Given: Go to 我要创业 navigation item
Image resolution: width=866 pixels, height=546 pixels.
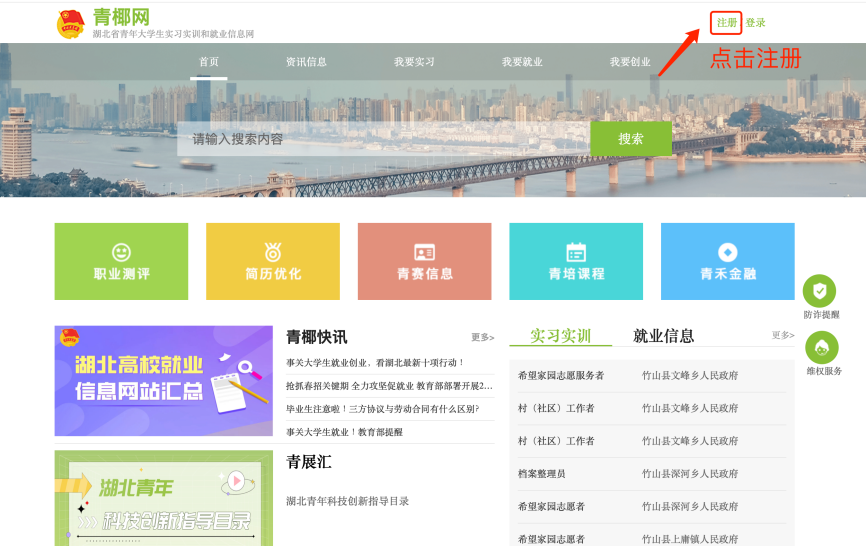Looking at the screenshot, I should pyautogui.click(x=630, y=62).
